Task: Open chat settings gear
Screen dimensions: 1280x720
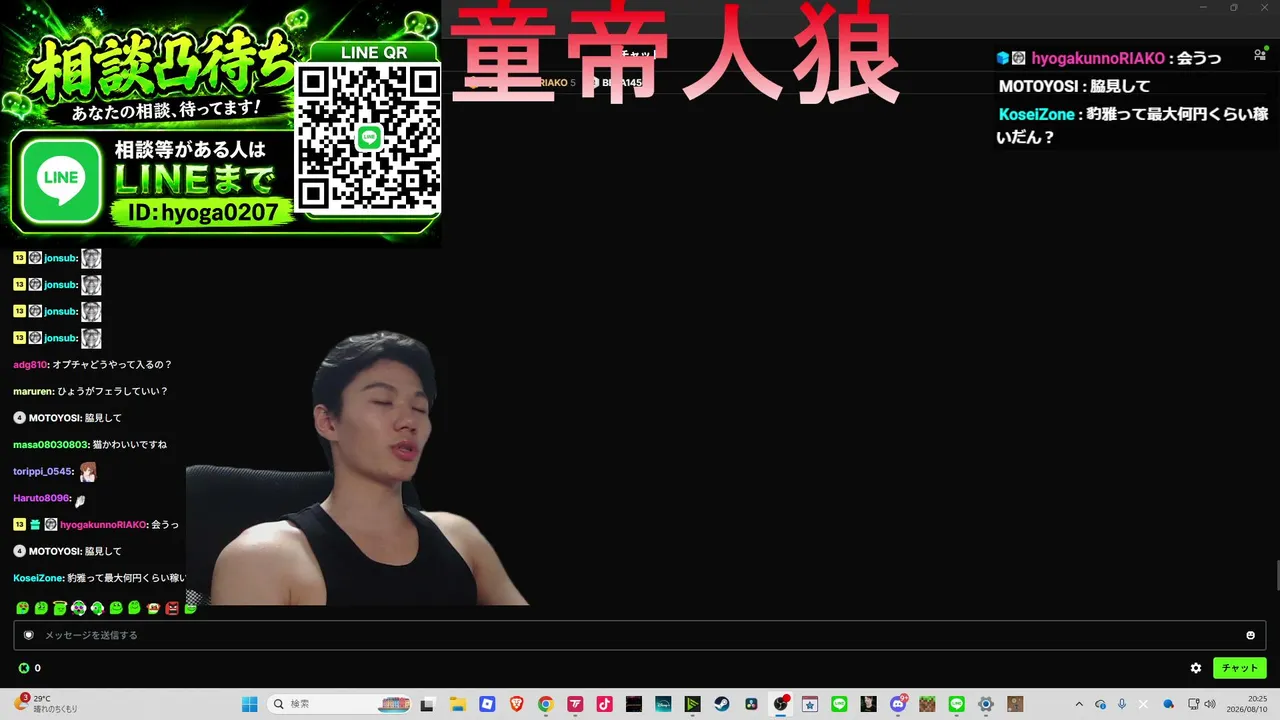Action: (x=1196, y=668)
